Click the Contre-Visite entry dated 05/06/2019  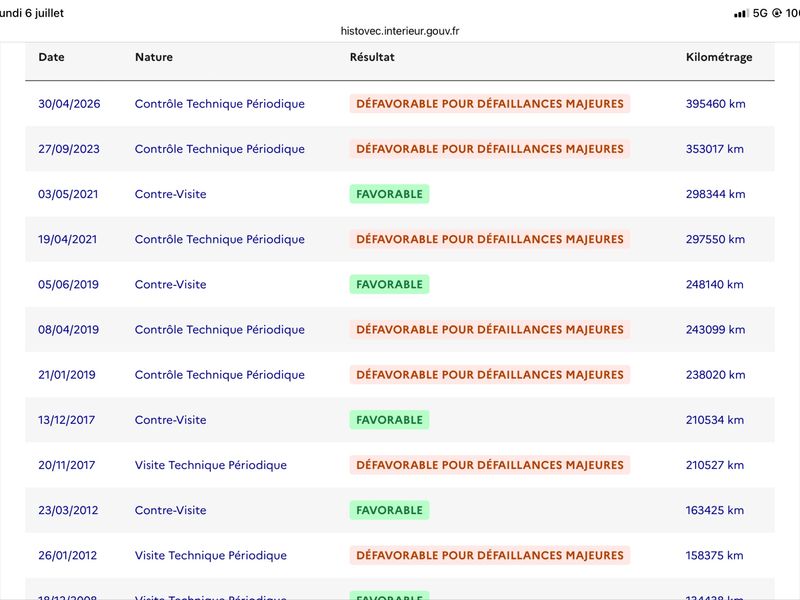[x=170, y=285]
